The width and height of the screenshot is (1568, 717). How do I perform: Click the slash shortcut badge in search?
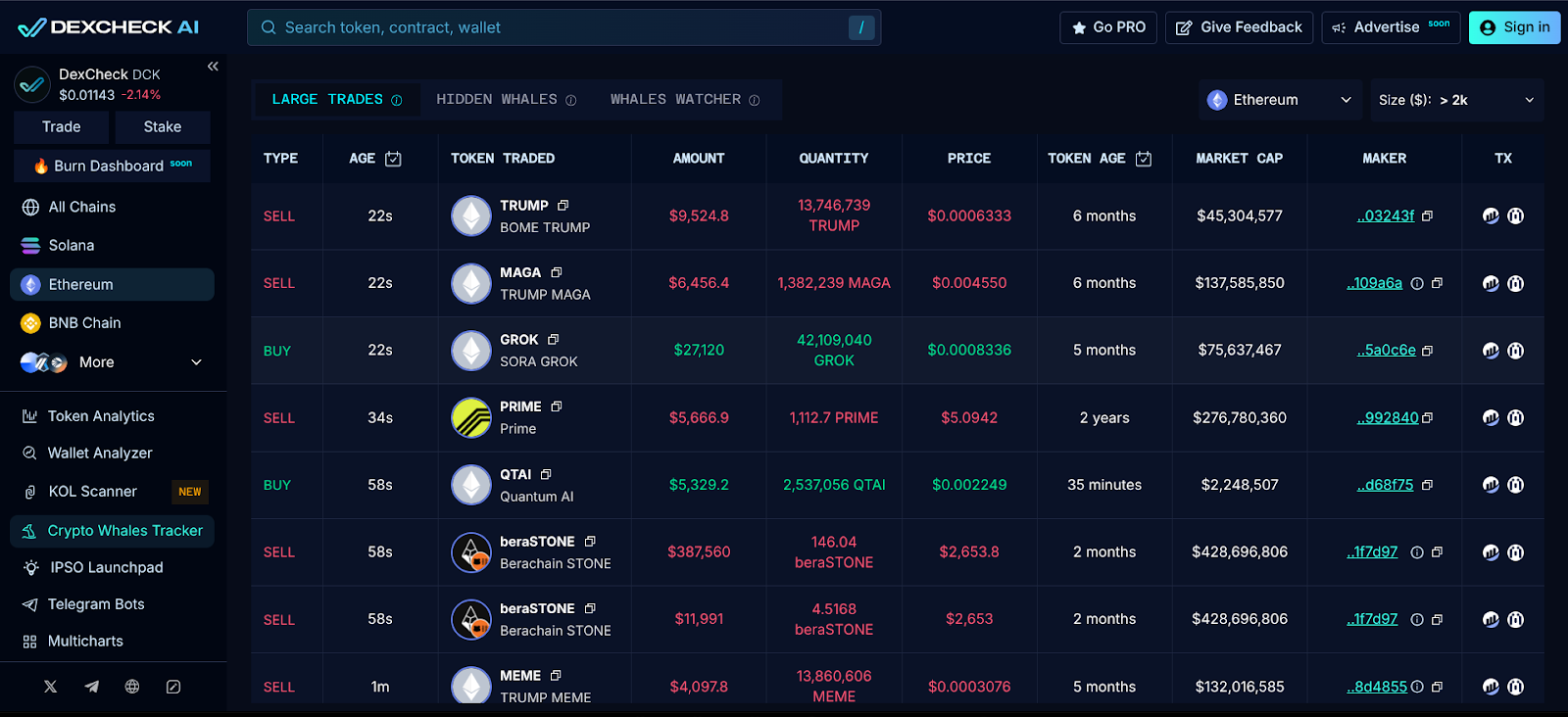pyautogui.click(x=861, y=27)
